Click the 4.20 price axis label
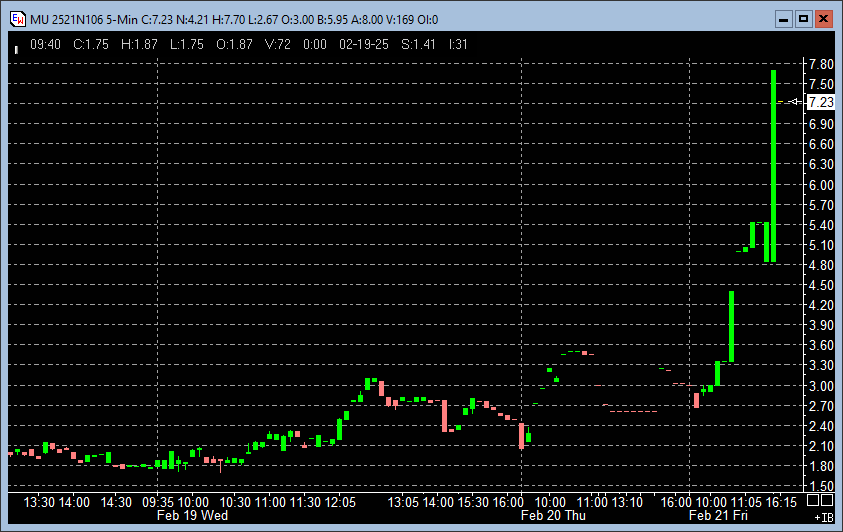The width and height of the screenshot is (843, 532). [821, 305]
